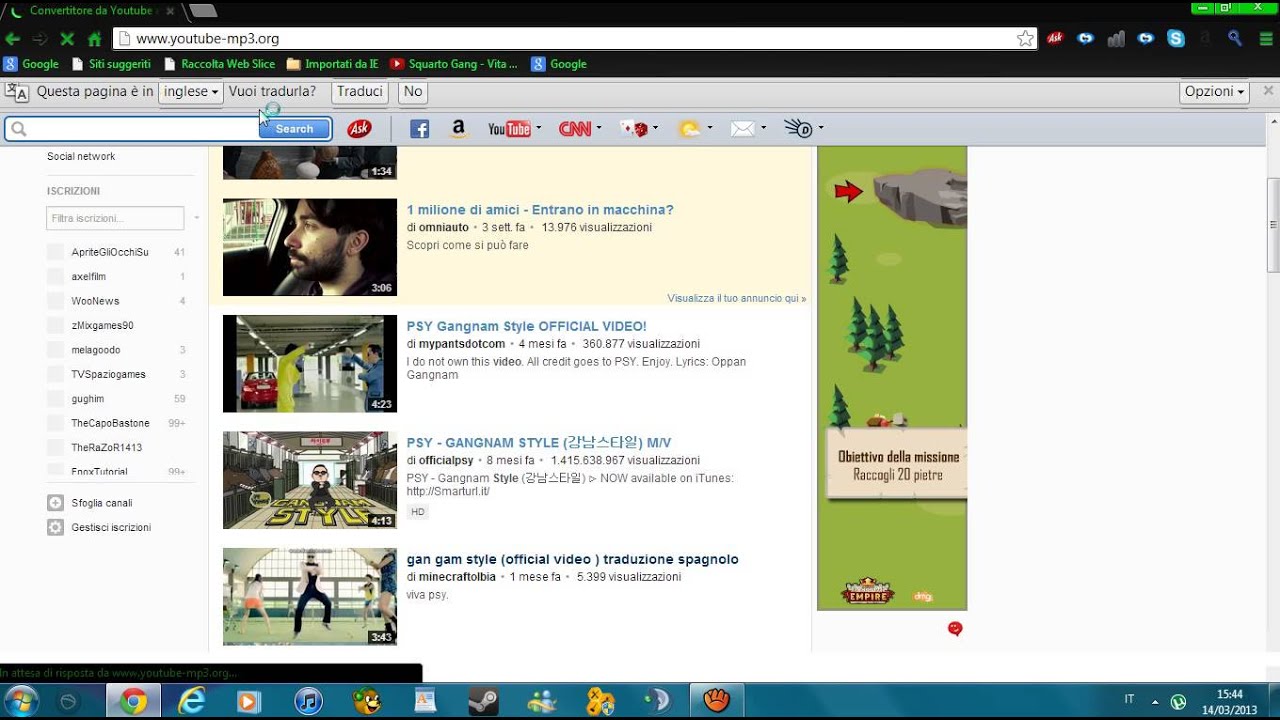Select the Convertitore da Youtube tab
This screenshot has height=720, width=1280.
point(90,10)
